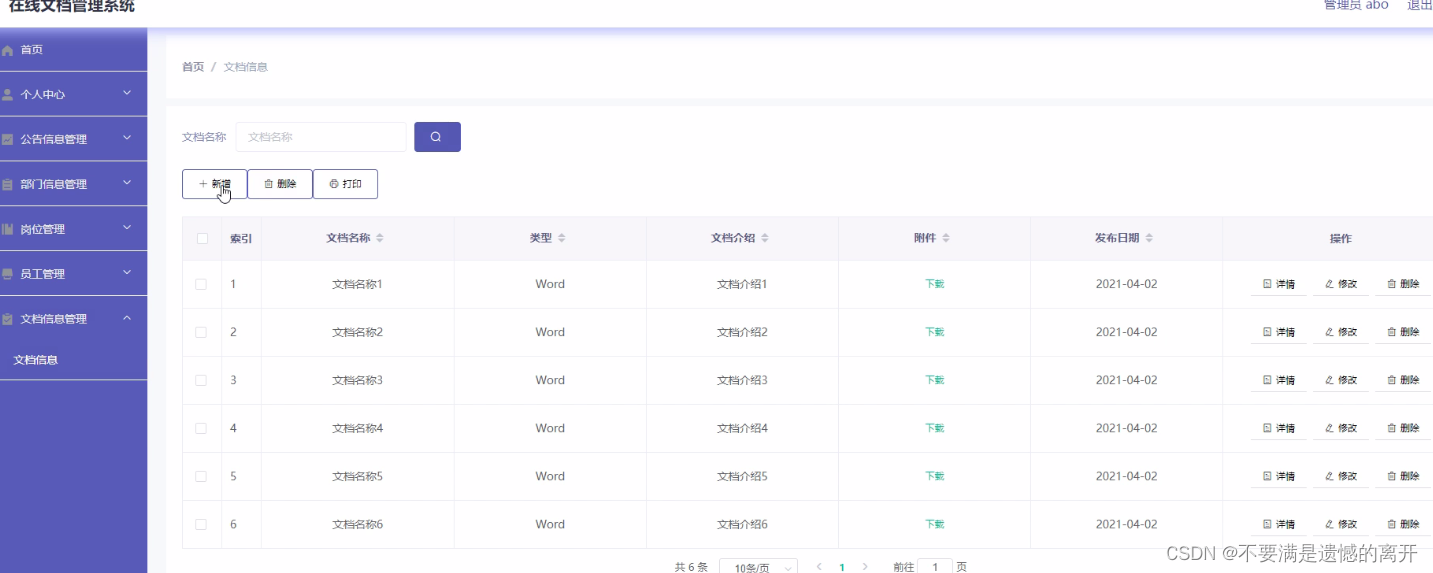Click 退出 to log out

[x=1420, y=5]
